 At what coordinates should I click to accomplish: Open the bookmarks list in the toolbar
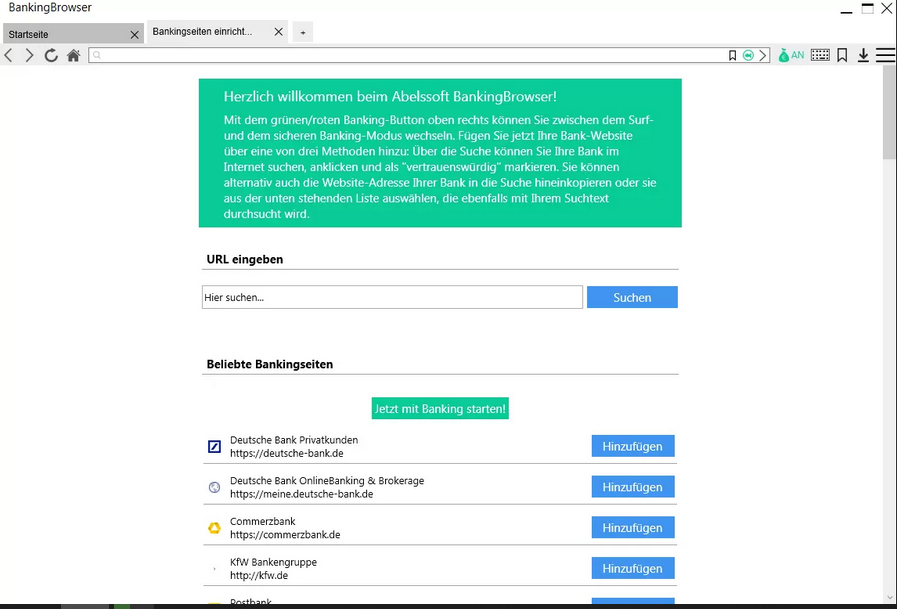coord(842,55)
